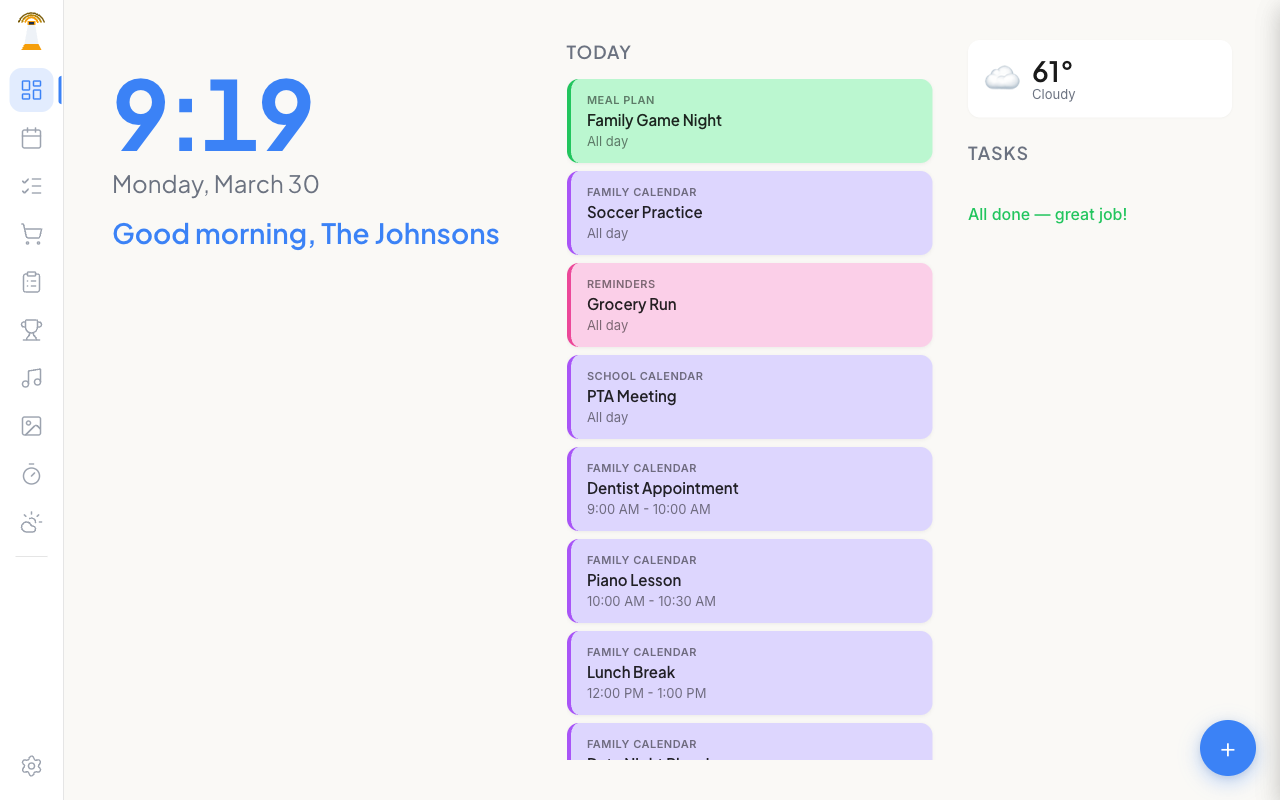1280x800 pixels.
Task: Select the PTA Meeting event
Action: pyautogui.click(x=750, y=397)
